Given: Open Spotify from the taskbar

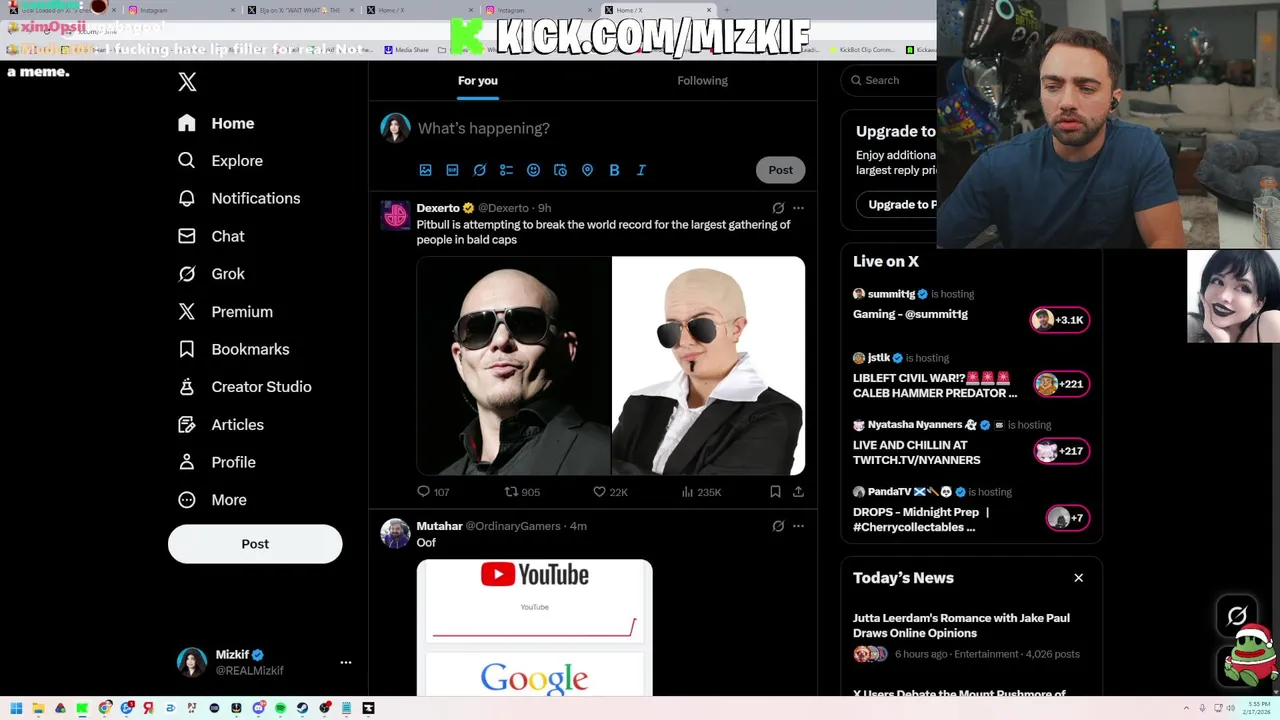Looking at the screenshot, I should coord(280,708).
